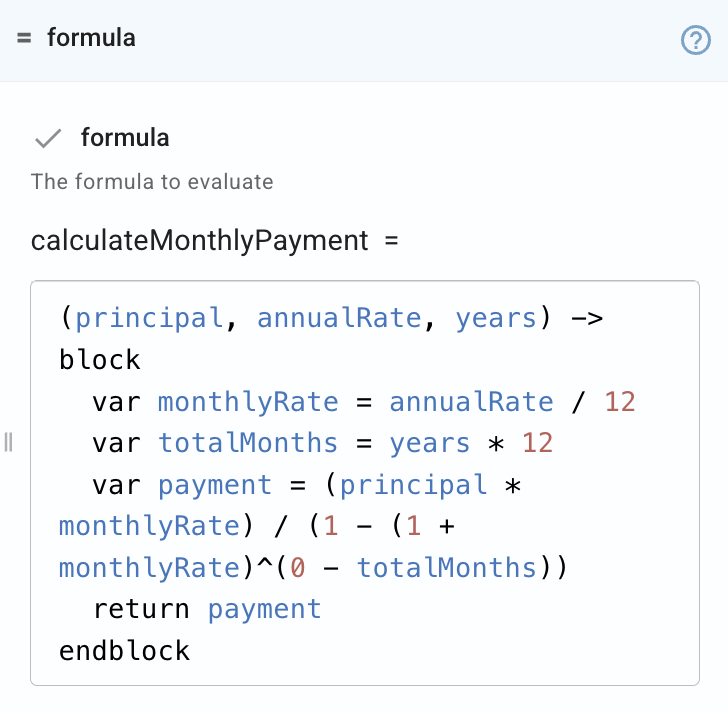Click the number 0 in the exponent

(x=298, y=568)
